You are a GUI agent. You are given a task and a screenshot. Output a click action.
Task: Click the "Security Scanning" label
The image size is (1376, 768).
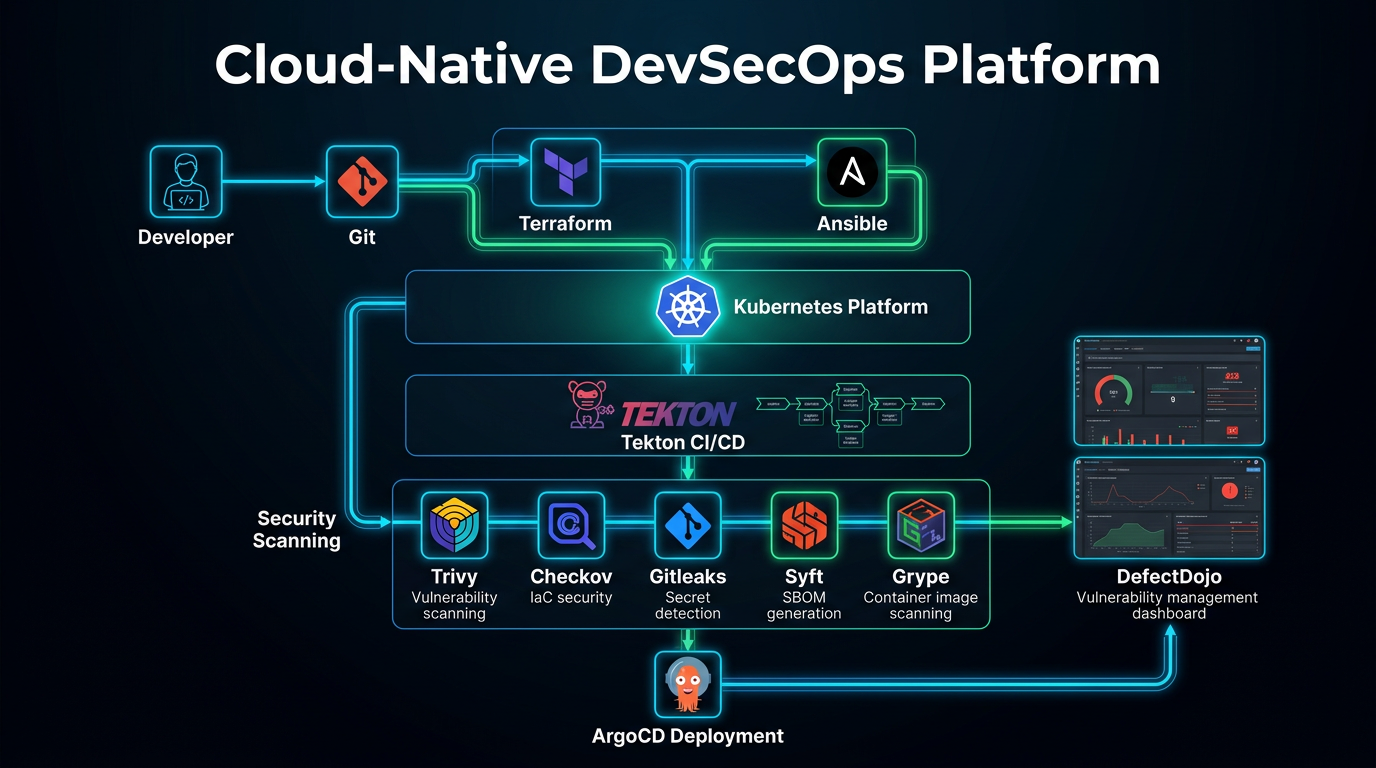click(x=296, y=530)
